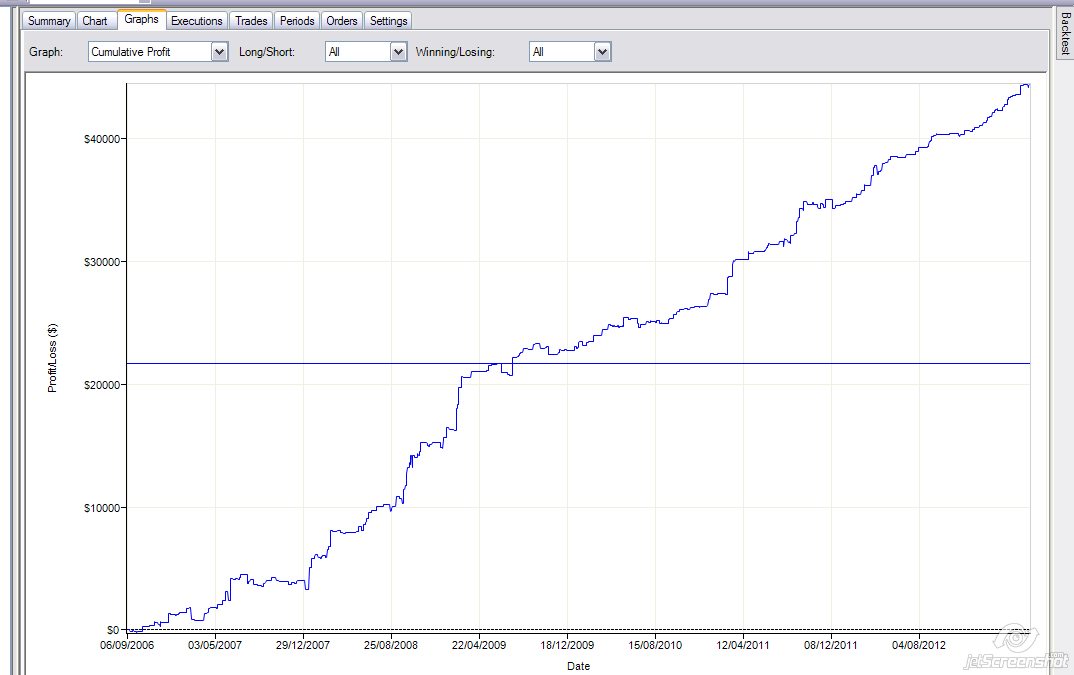Open the Long/Short filter dropdown
The height and width of the screenshot is (675, 1074).
(399, 52)
